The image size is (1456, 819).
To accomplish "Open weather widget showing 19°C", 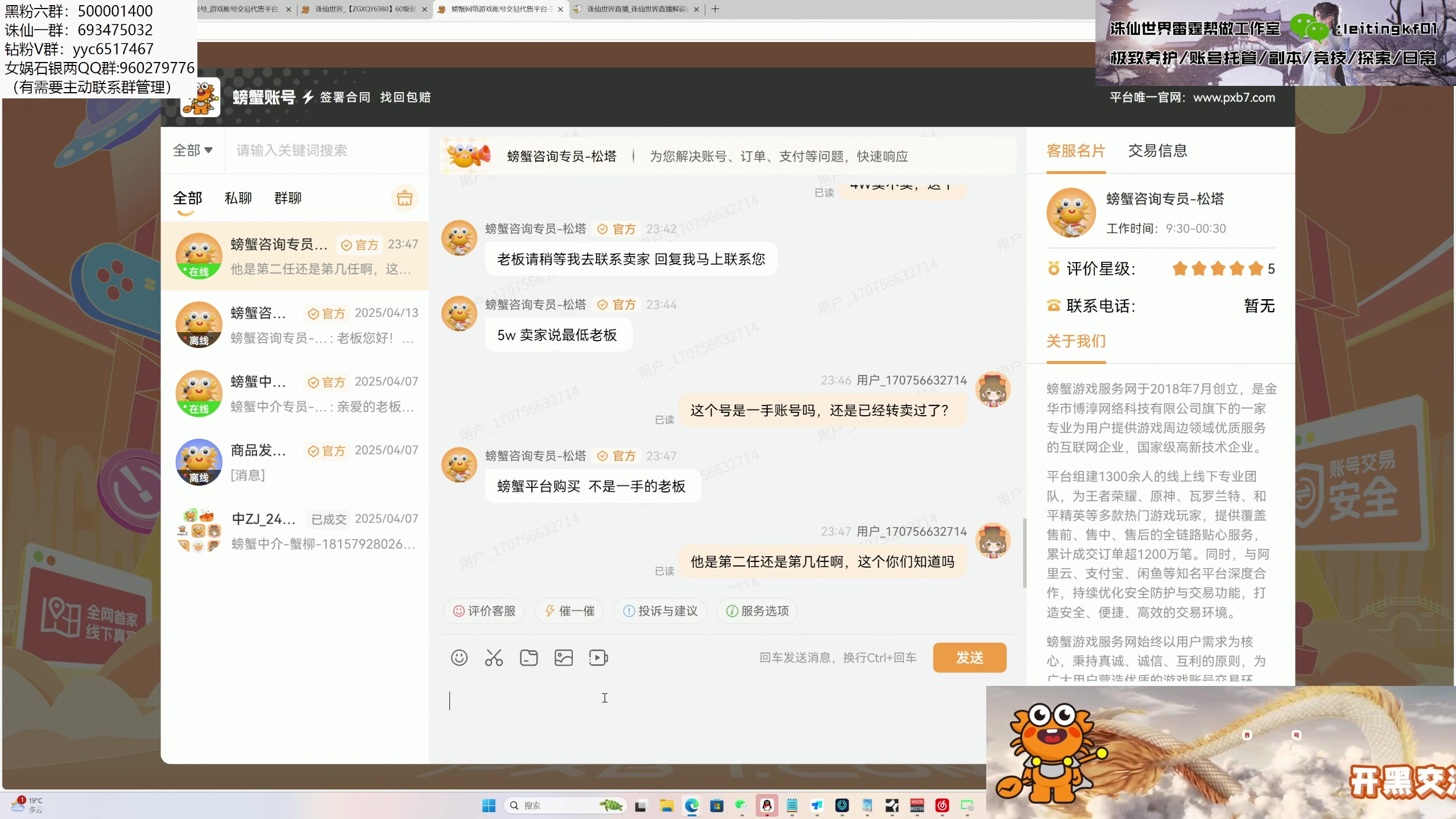I will tap(27, 805).
